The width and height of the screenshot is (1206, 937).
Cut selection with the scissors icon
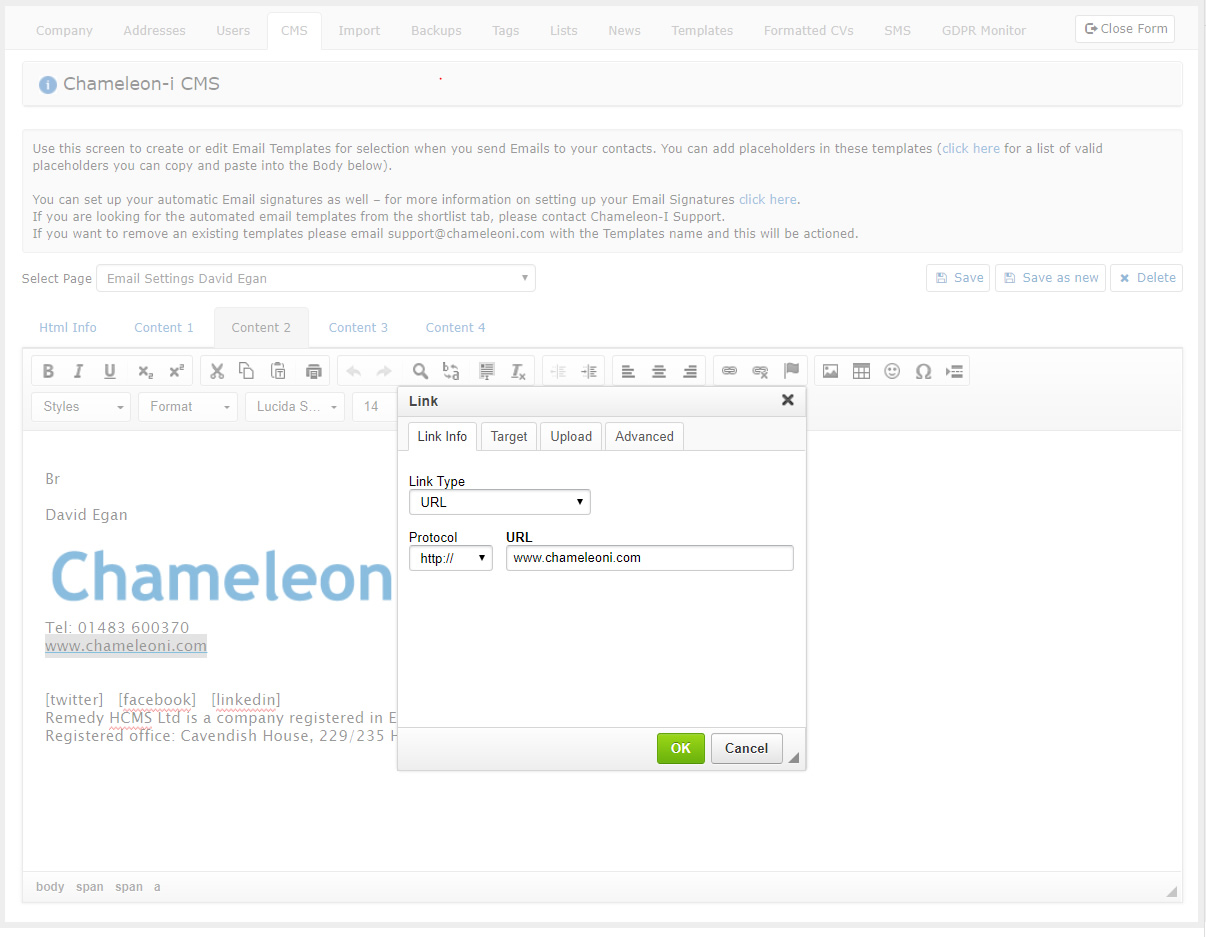click(x=216, y=371)
